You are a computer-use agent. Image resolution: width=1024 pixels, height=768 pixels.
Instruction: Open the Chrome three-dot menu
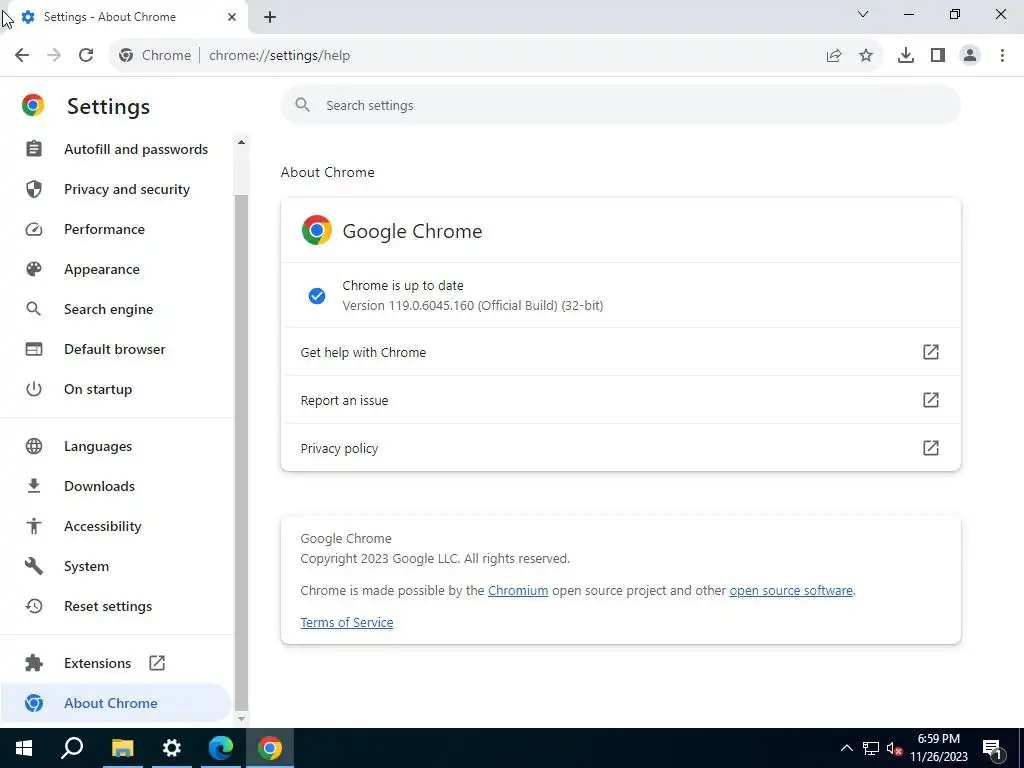click(1002, 56)
